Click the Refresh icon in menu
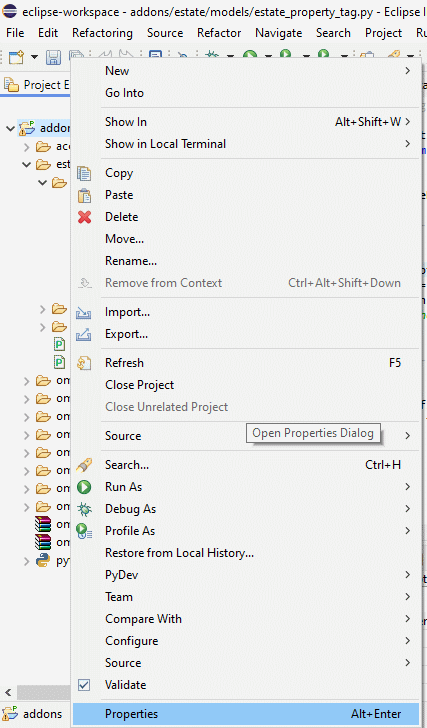This screenshot has width=427, height=728. (x=84, y=363)
